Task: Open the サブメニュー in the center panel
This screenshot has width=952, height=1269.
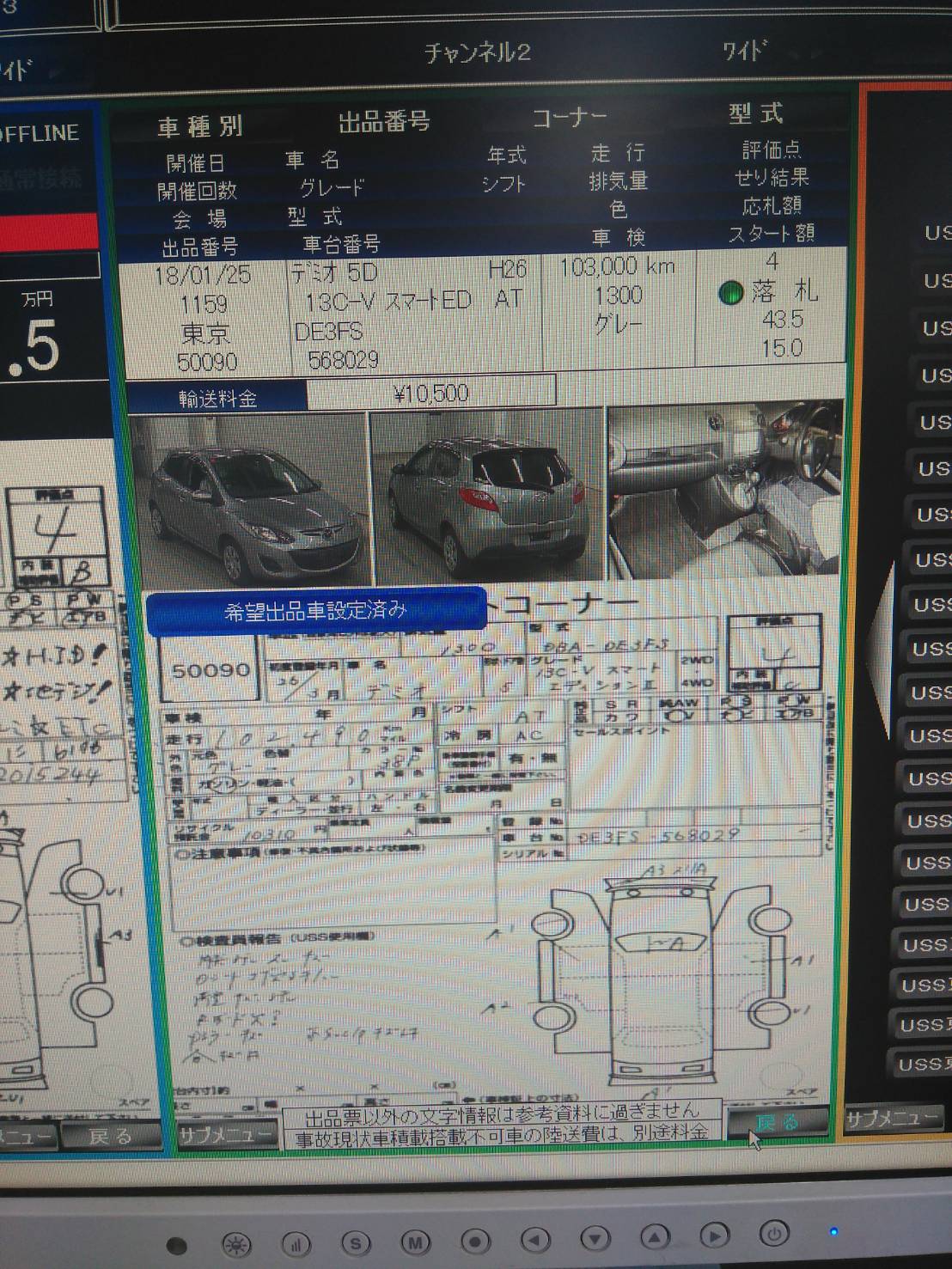Action: (x=228, y=1134)
